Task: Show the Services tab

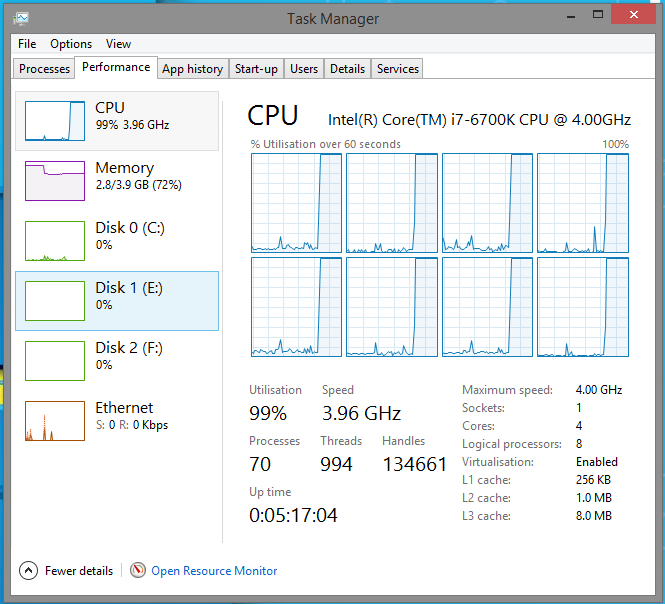Action: 398,69
